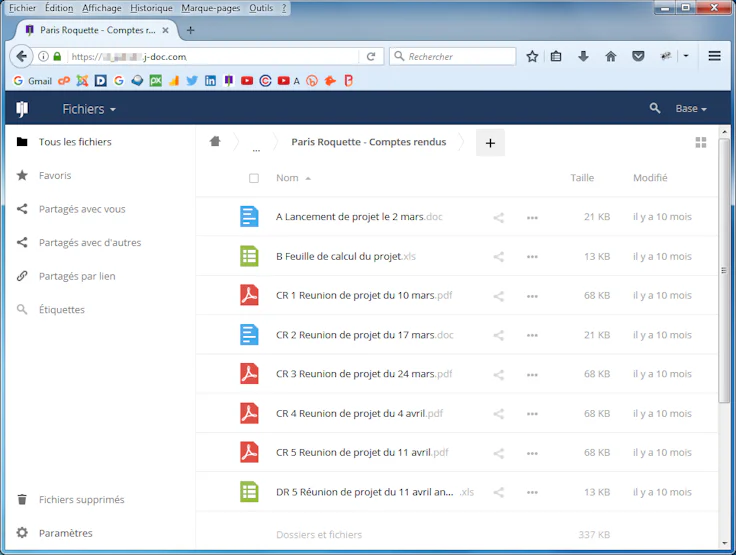Viewport: 736px width, 555px height.
Task: Share CR 3 Reunion du 24 mars
Action: tap(498, 374)
